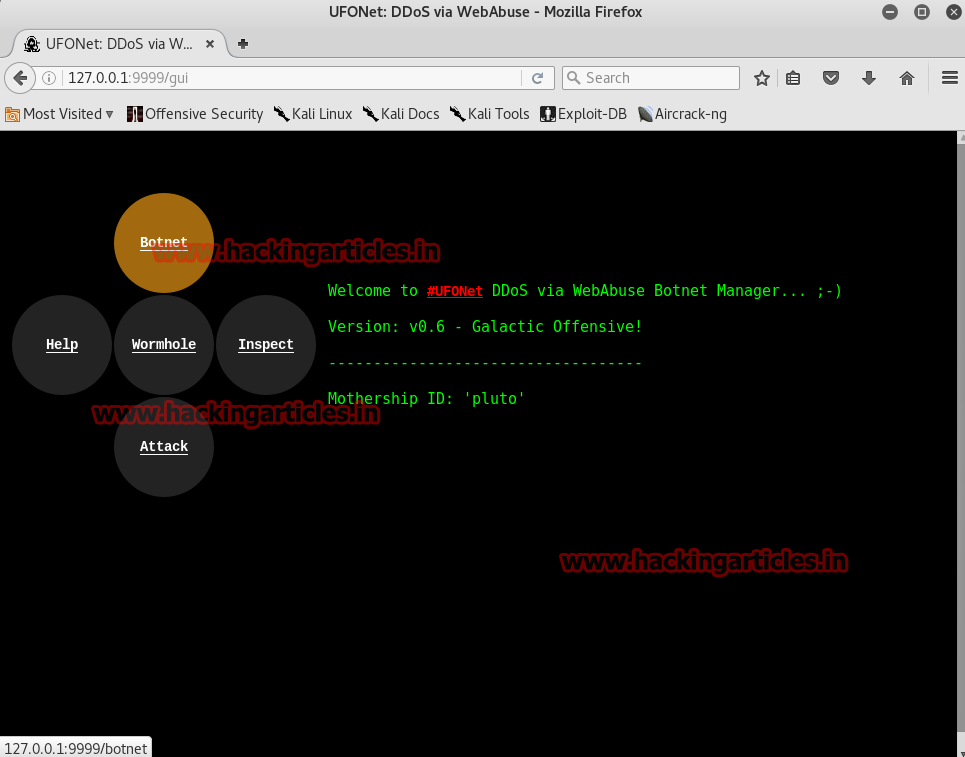Bookmark this page with the star icon
The width and height of the screenshot is (965, 757).
[x=762, y=78]
